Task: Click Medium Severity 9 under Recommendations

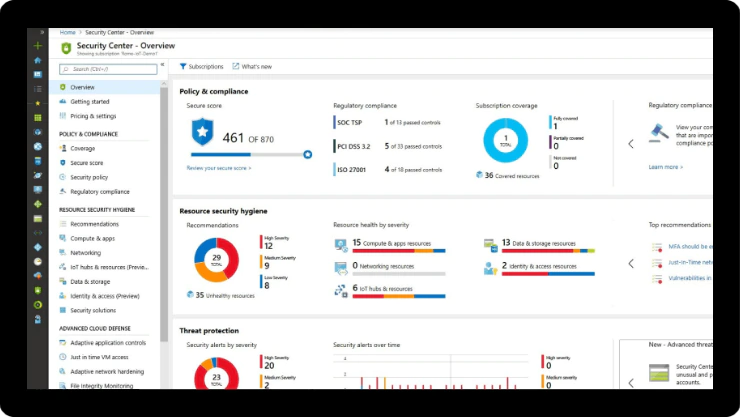Action: coord(278,262)
